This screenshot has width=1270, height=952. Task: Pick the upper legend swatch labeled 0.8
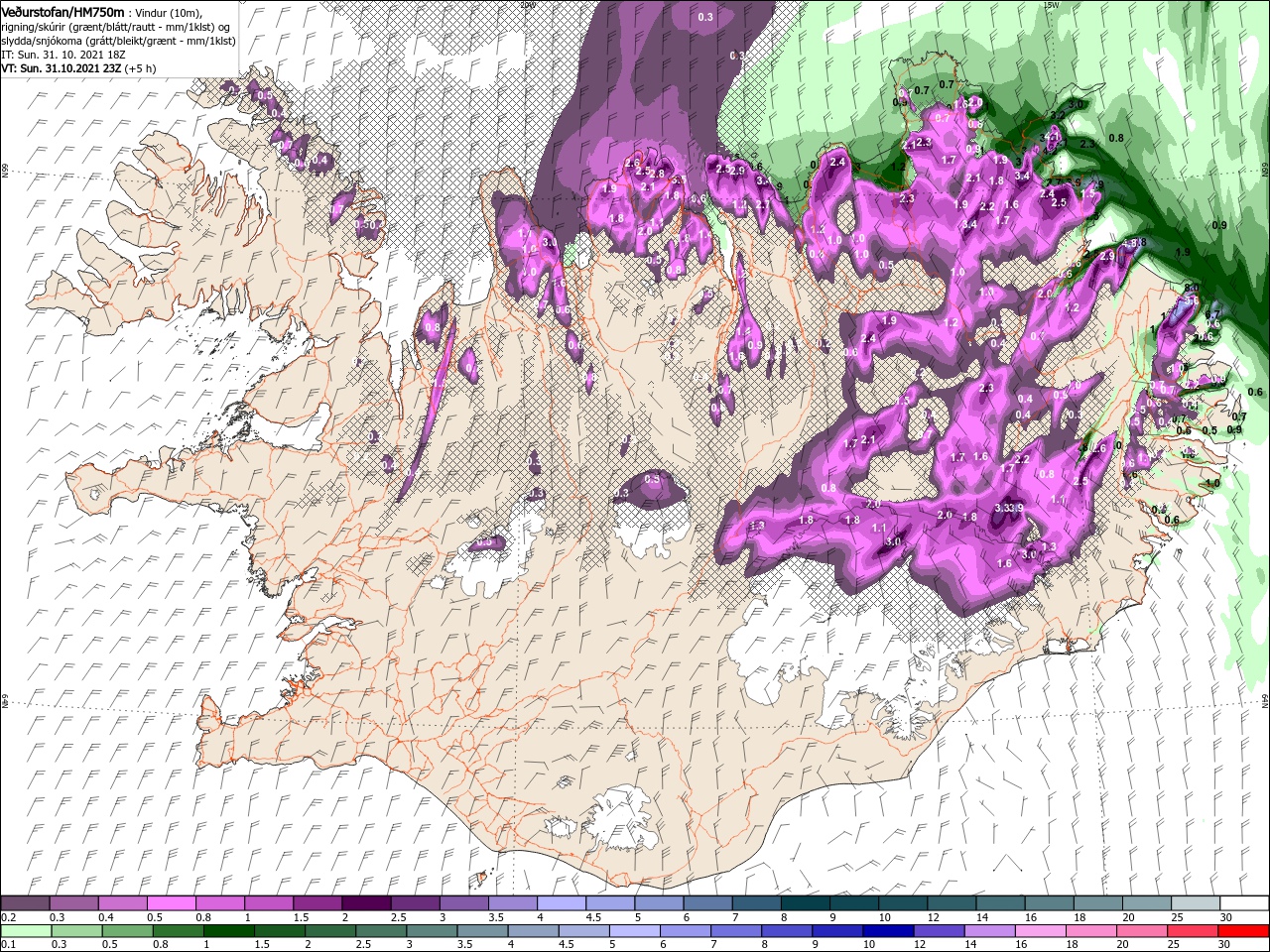(x=219, y=903)
